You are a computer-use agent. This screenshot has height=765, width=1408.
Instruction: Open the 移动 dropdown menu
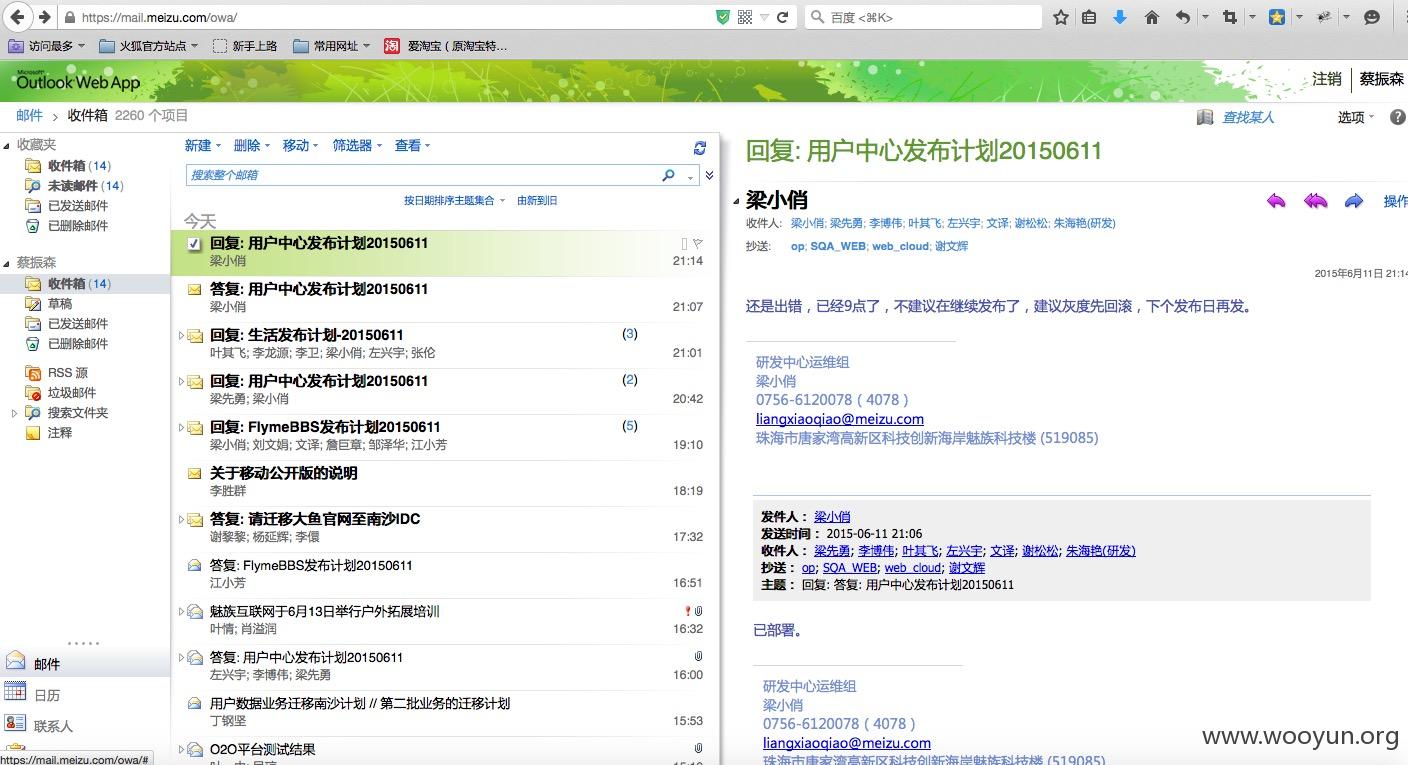click(301, 146)
